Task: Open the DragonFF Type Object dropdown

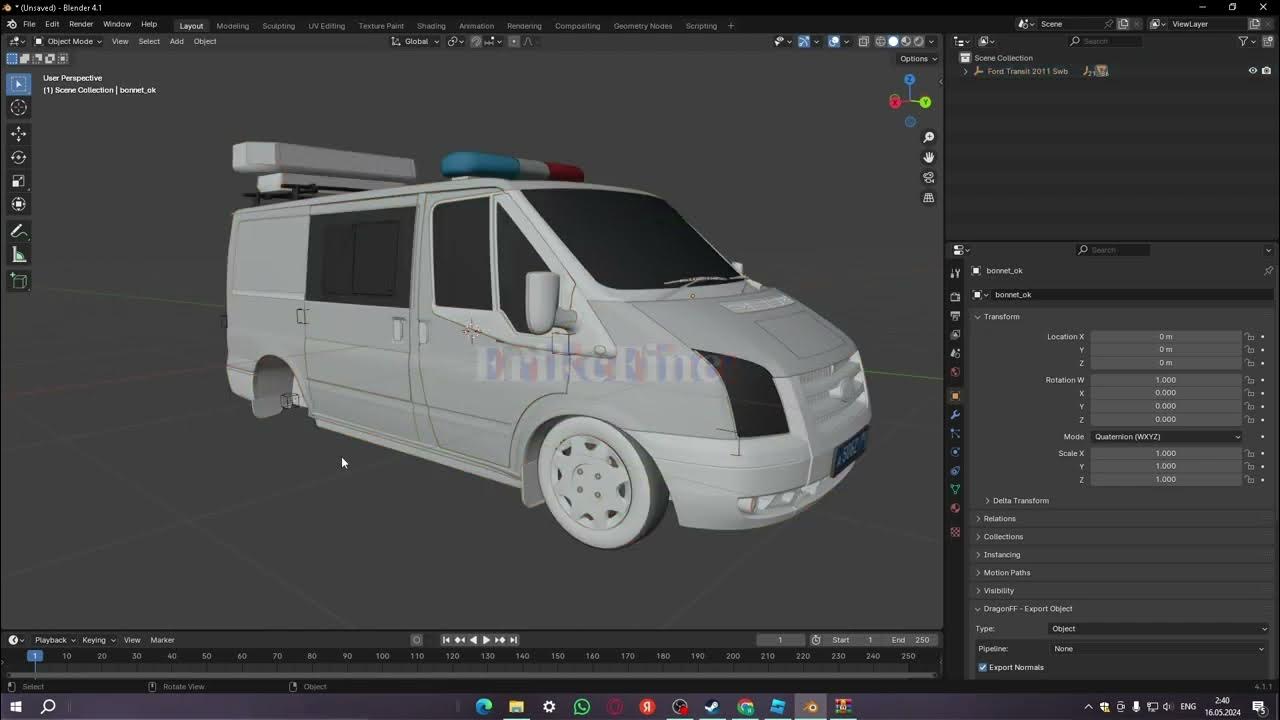Action: pos(1158,629)
